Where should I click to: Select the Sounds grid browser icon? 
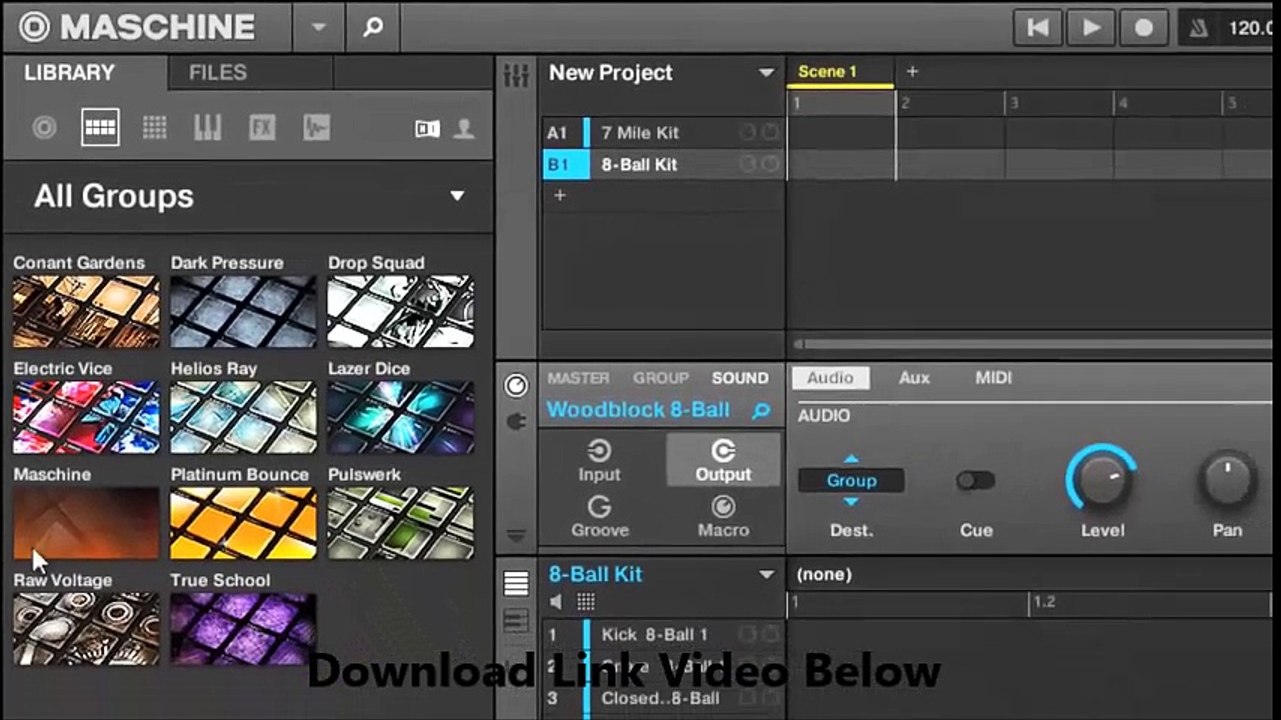154,128
